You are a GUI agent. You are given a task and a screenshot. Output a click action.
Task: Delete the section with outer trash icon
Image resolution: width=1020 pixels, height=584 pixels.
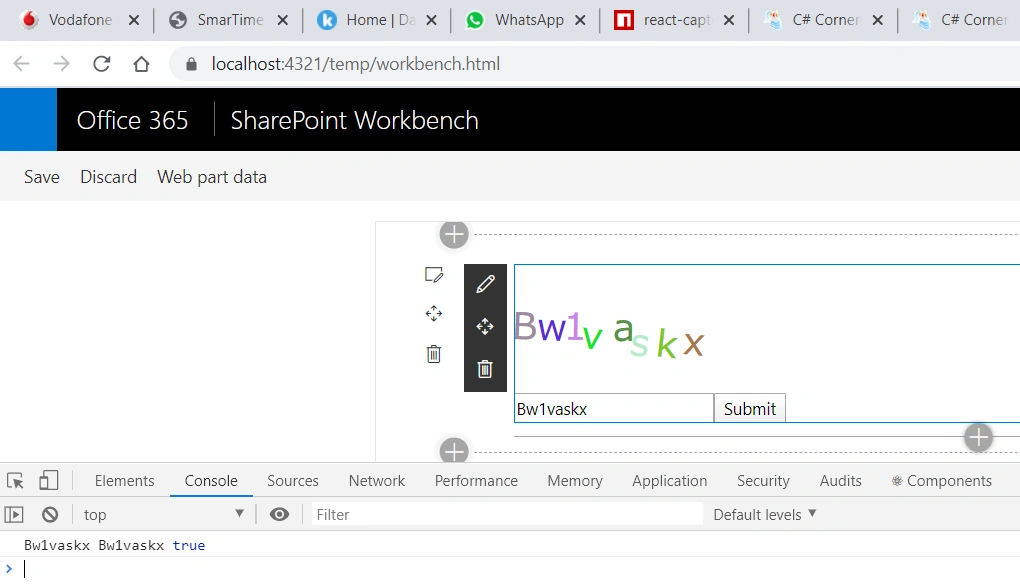click(x=434, y=354)
